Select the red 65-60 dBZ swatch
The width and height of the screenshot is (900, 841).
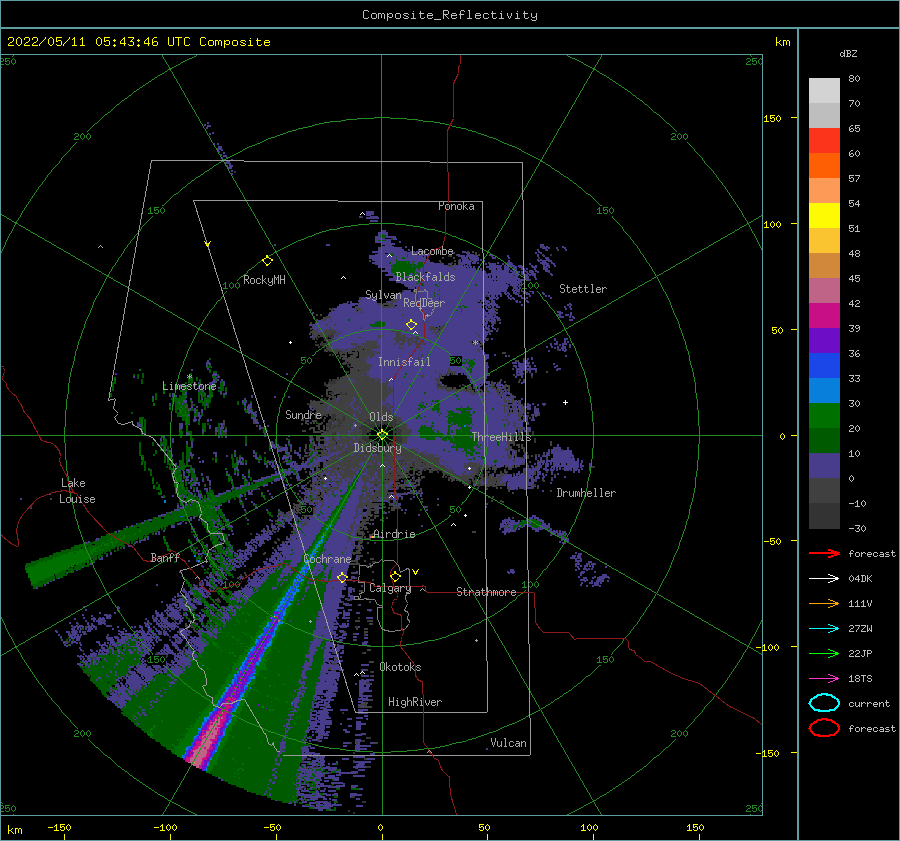824,141
